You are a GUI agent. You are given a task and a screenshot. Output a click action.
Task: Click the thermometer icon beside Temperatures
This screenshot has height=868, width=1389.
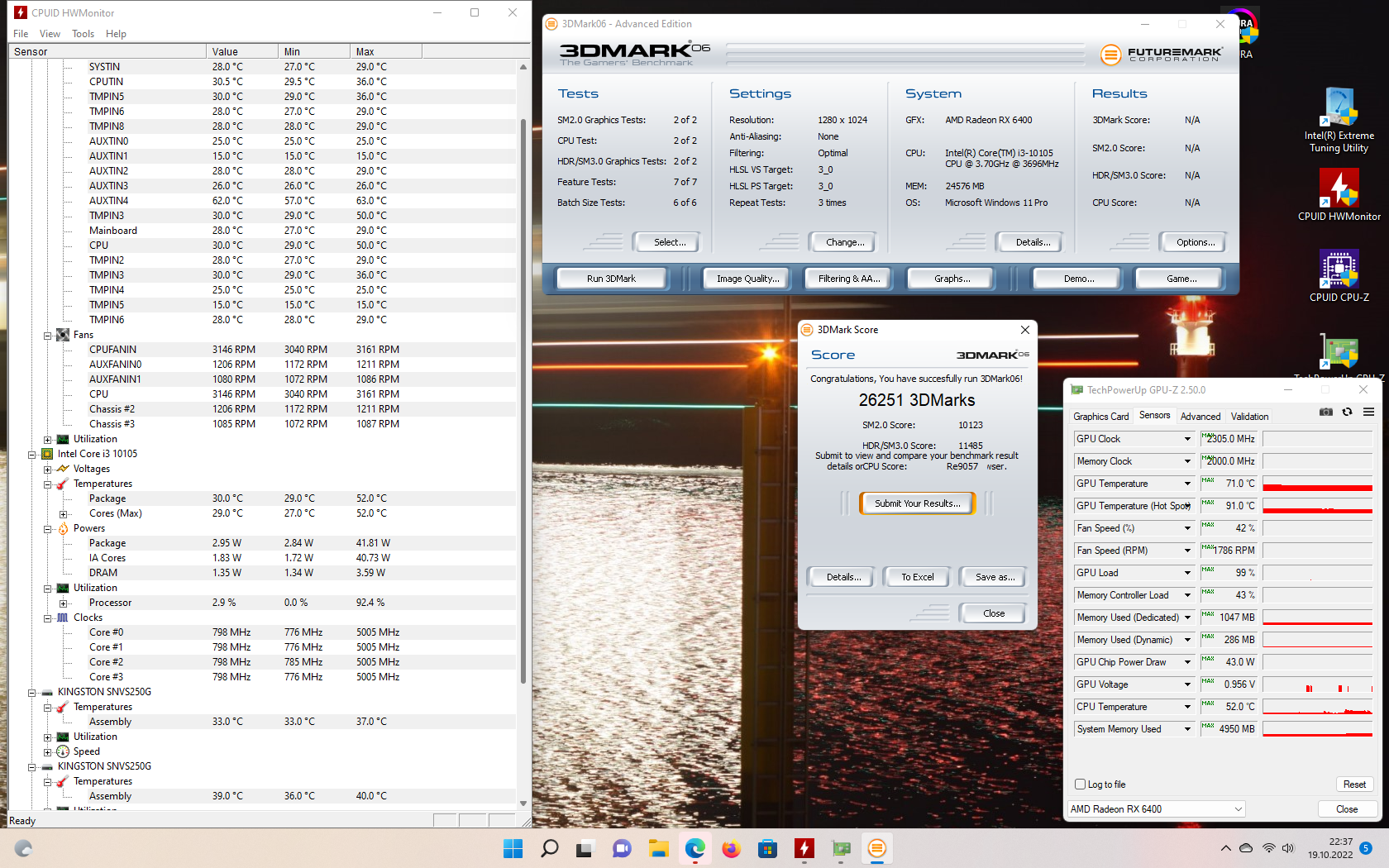[61, 484]
